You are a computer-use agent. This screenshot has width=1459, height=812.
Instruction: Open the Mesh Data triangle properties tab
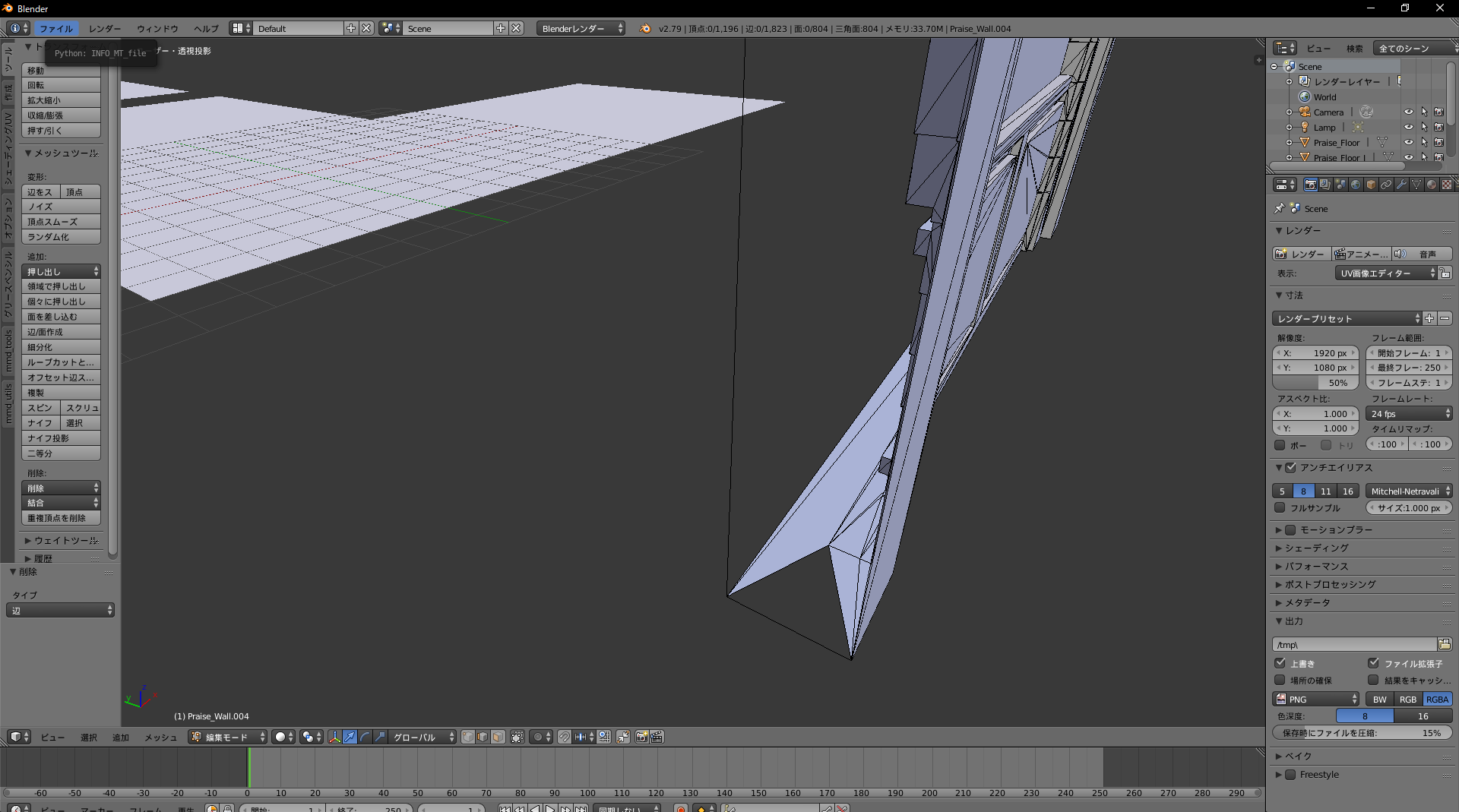point(1416,185)
